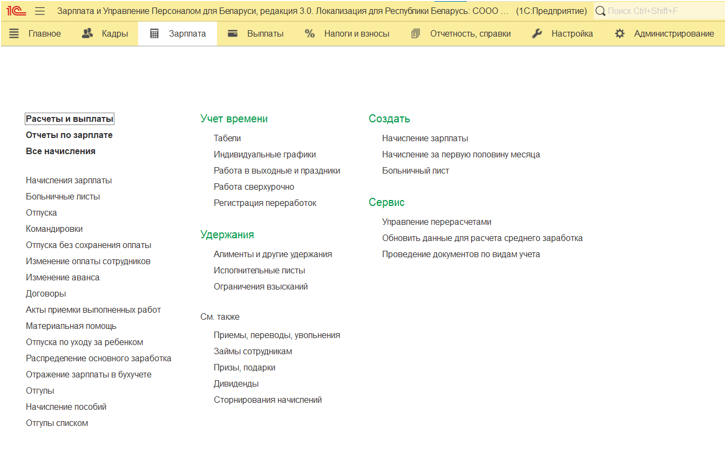Open Начисление пособий
The height and width of the screenshot is (453, 726).
point(66,407)
